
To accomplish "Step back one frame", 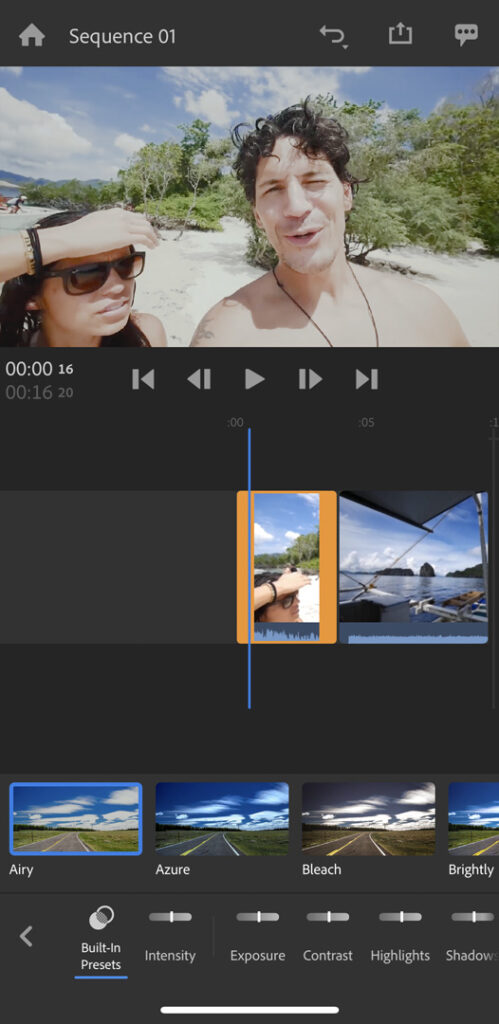I will 199,379.
